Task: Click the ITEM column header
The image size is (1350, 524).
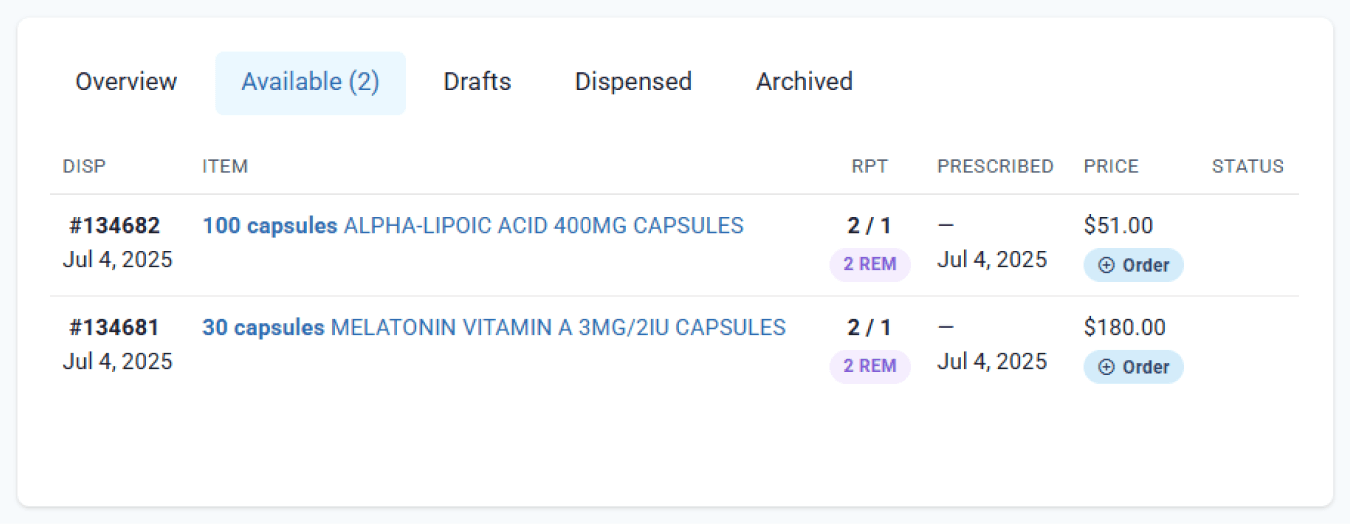Action: 225,167
